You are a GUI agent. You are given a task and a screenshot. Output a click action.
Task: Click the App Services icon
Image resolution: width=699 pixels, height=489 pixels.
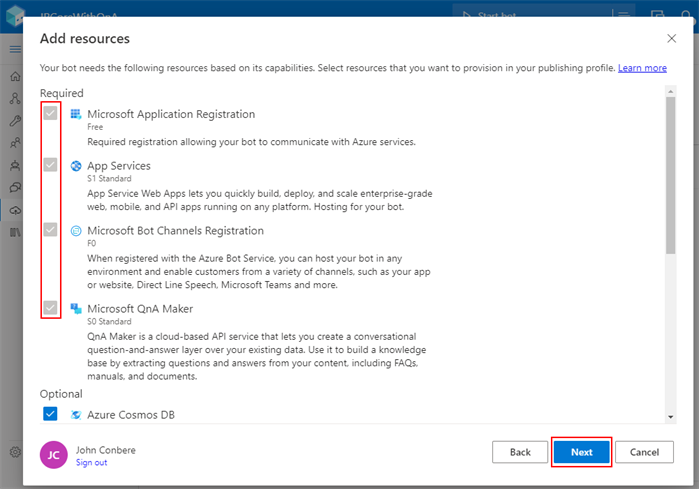(x=76, y=166)
